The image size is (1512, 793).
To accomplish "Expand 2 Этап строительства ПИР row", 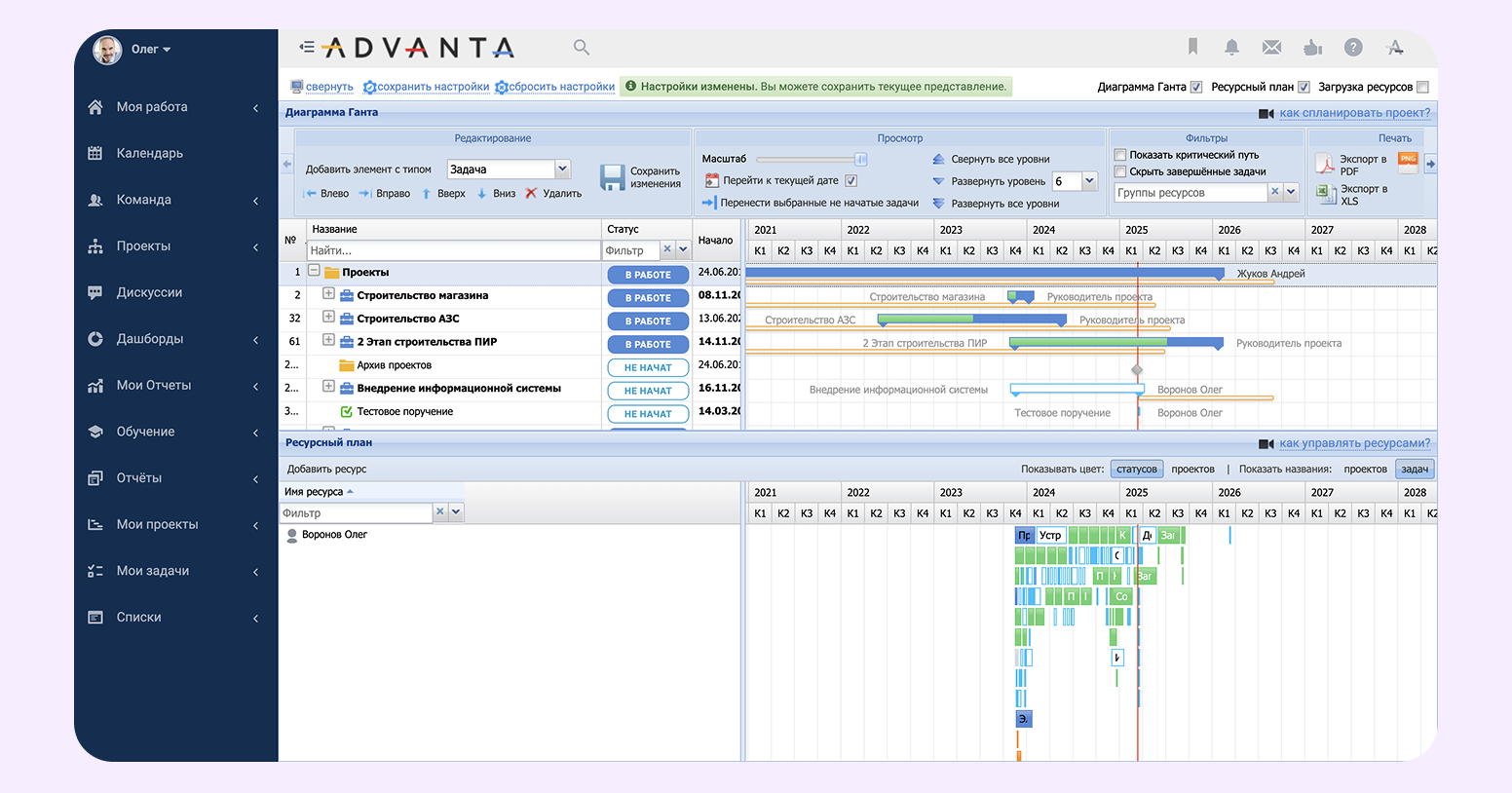I will (328, 340).
